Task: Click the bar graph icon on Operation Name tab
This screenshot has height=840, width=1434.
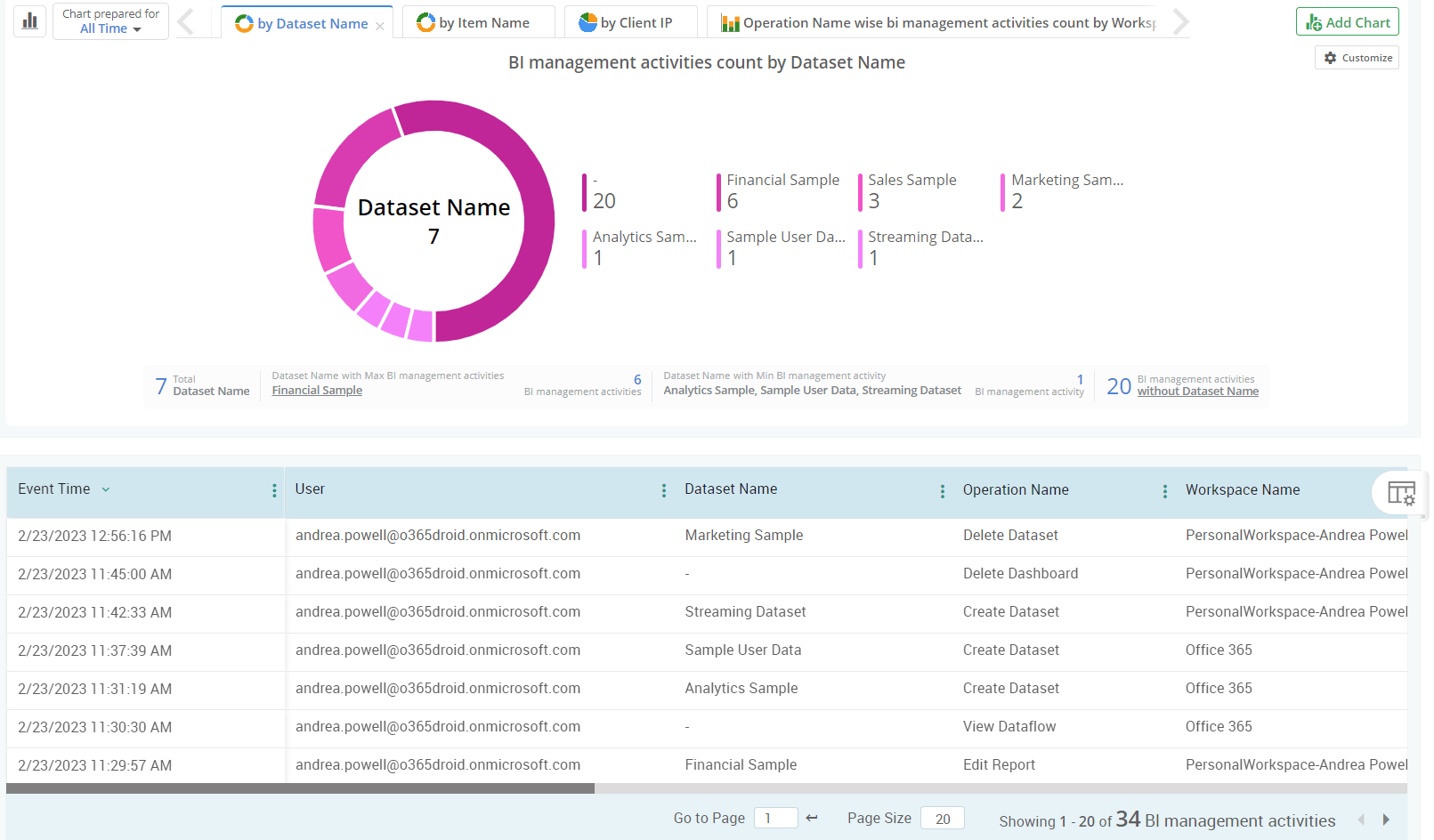Action: click(732, 21)
